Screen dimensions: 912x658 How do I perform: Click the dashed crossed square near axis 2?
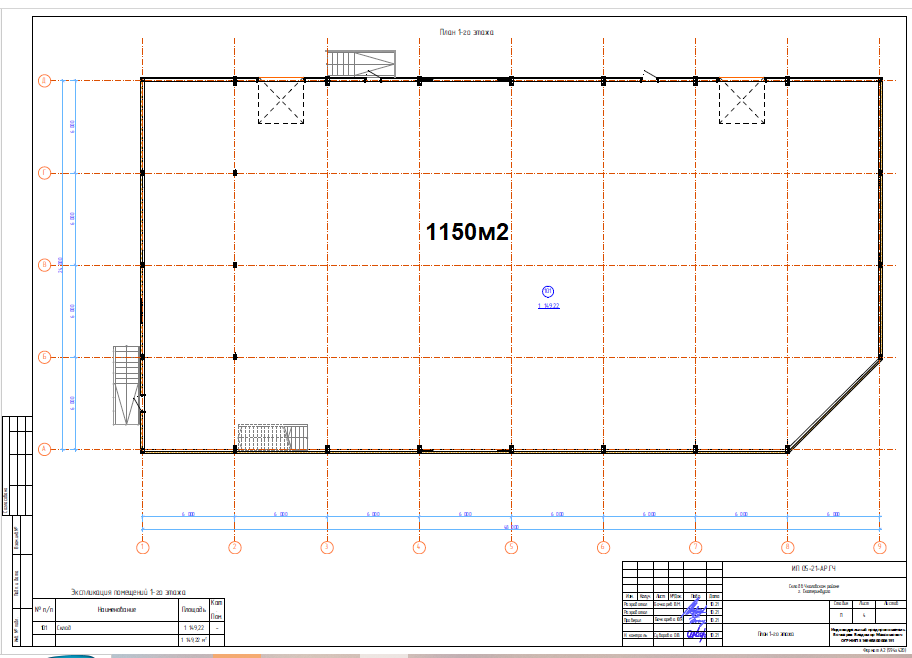(281, 103)
